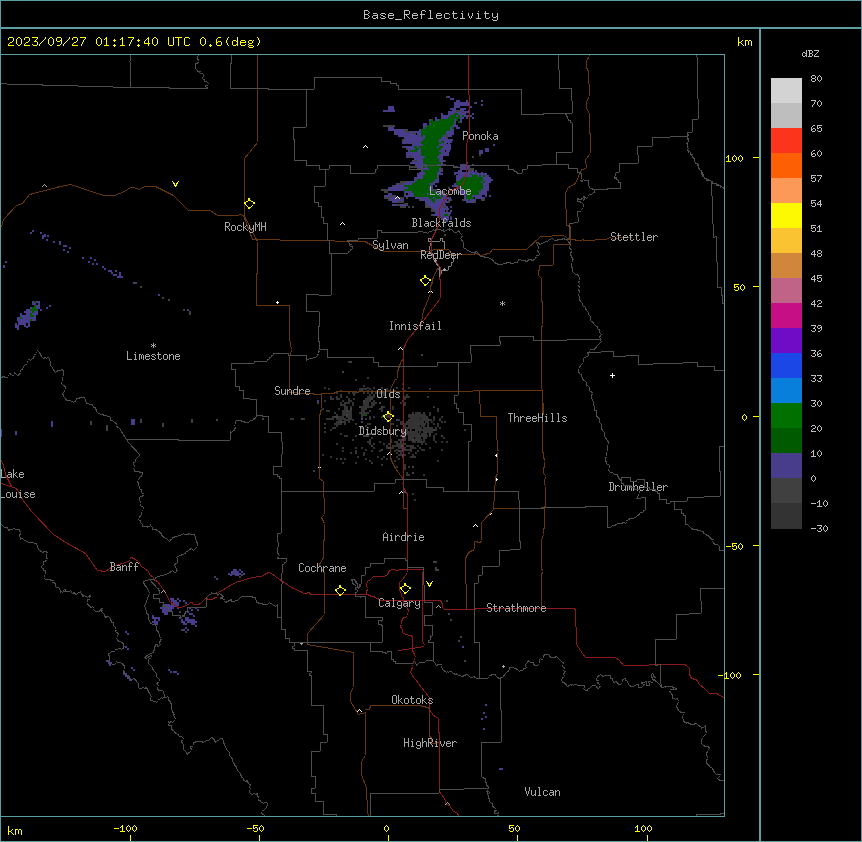Click the Sundre label
Image resolution: width=862 pixels, height=842 pixels.
pyautogui.click(x=292, y=391)
